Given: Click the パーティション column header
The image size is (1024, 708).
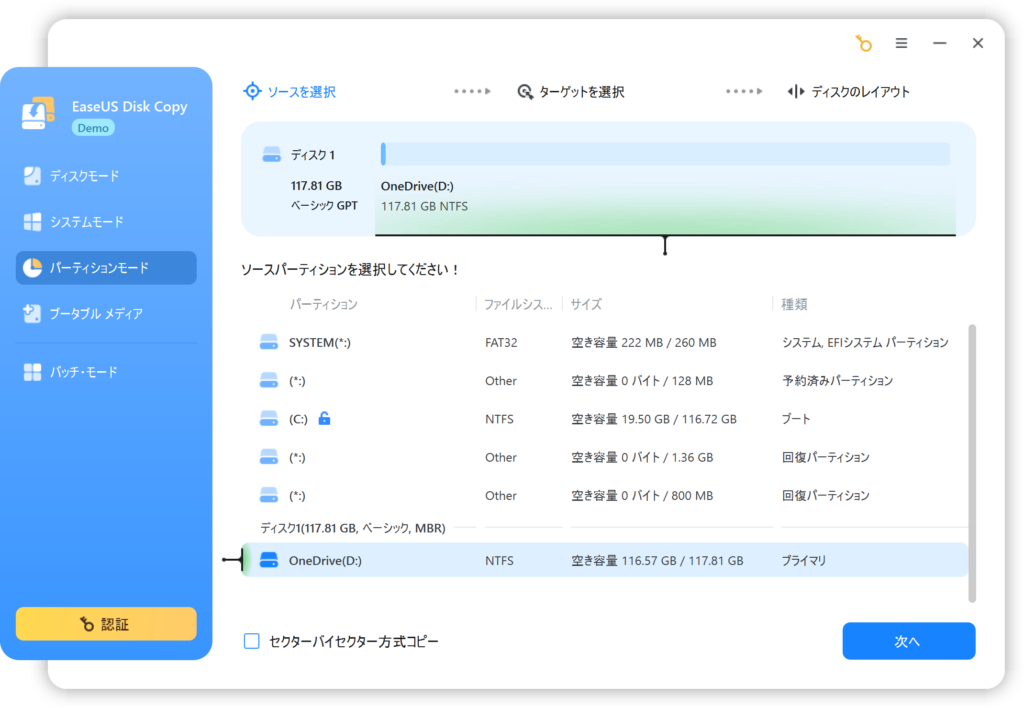Looking at the screenshot, I should tap(324, 304).
